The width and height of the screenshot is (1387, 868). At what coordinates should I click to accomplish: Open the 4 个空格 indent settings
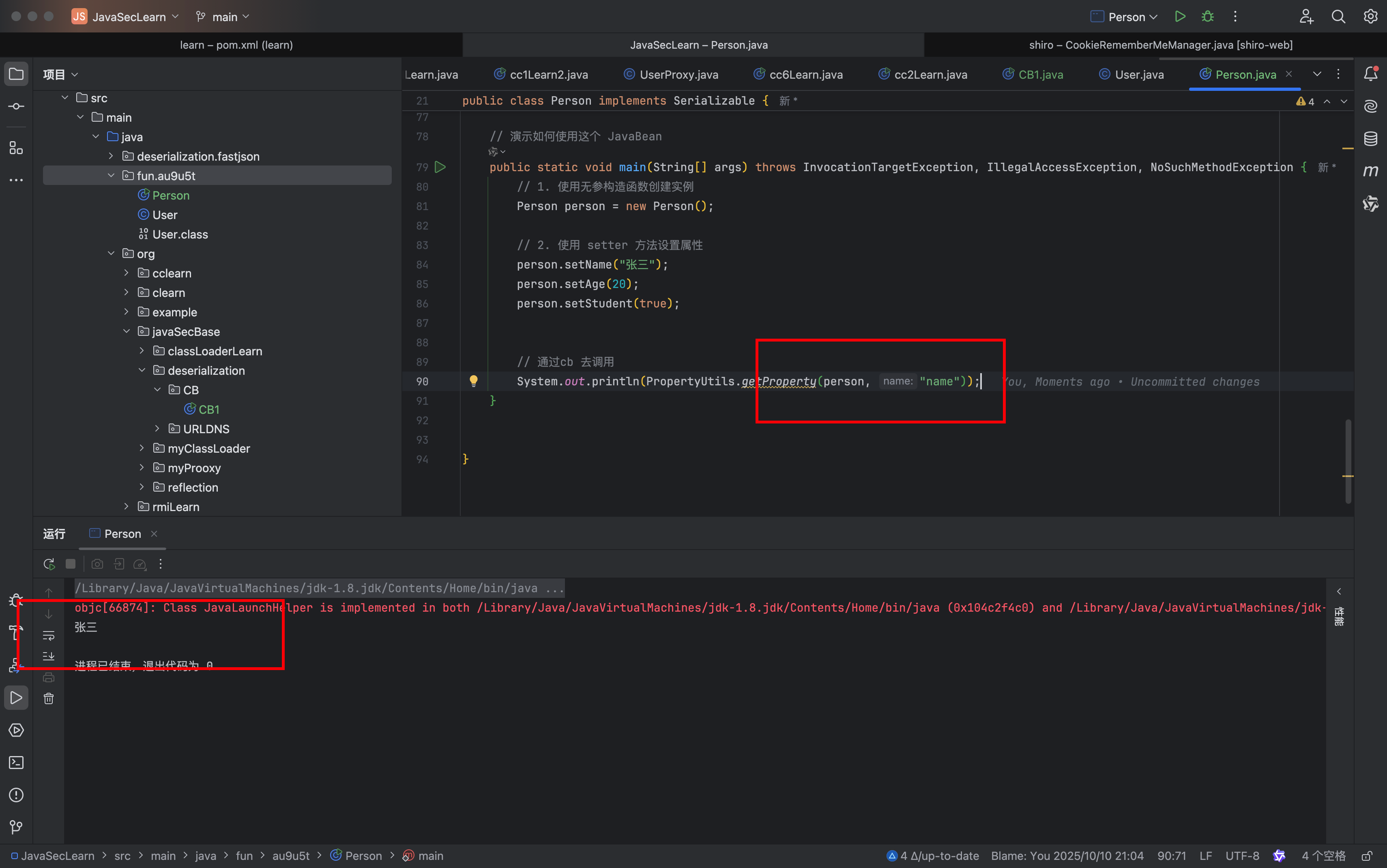pos(1323,856)
